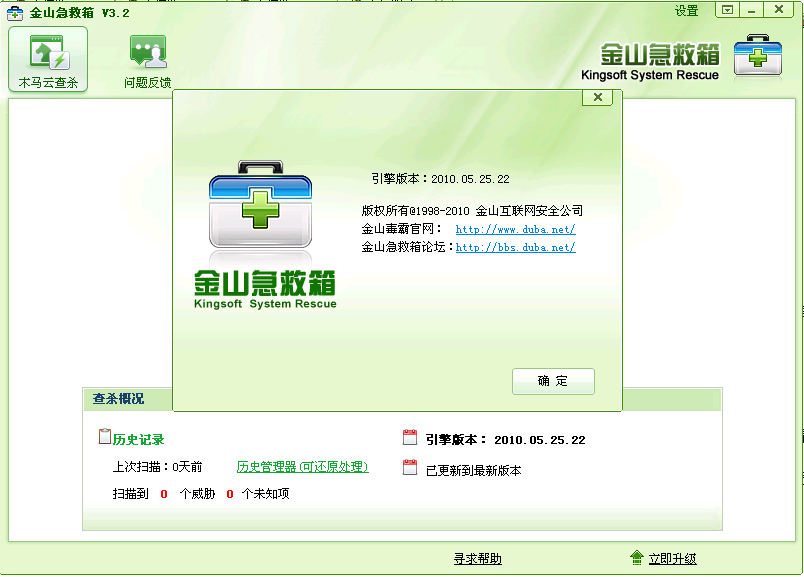Click the Kingsoft System Rescue header logo text
This screenshot has width=804, height=577.
(x=650, y=75)
